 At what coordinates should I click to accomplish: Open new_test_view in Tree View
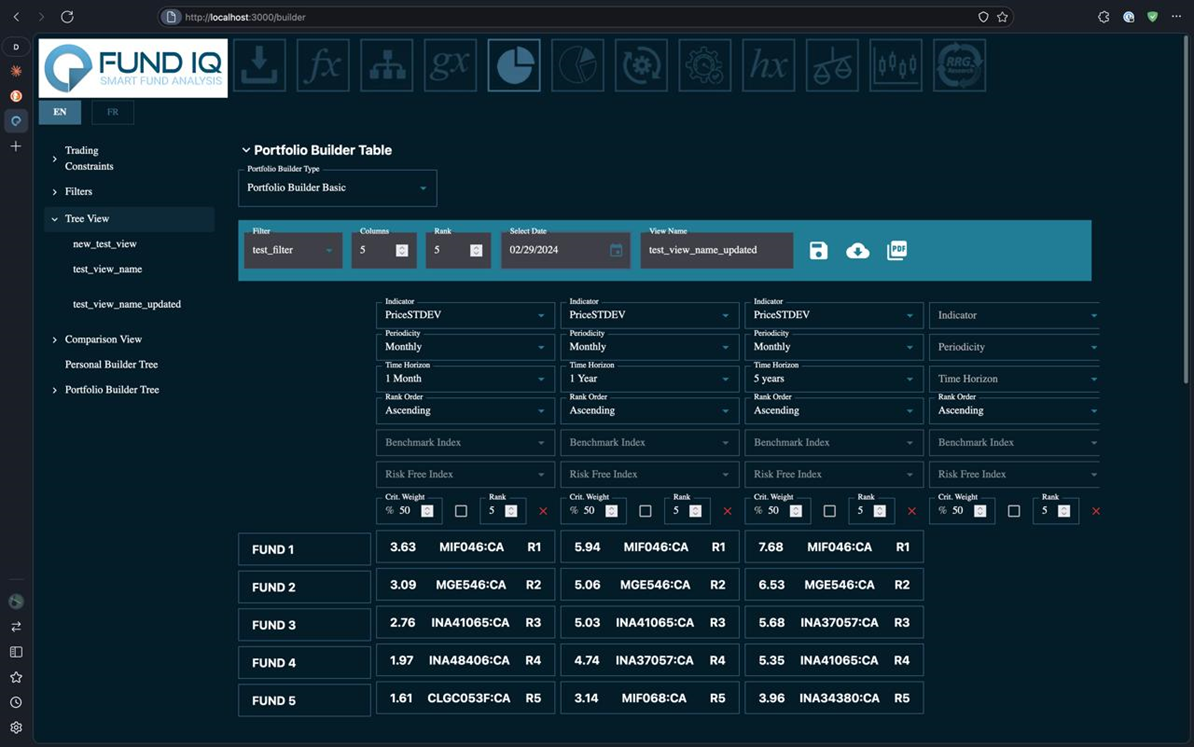105,244
